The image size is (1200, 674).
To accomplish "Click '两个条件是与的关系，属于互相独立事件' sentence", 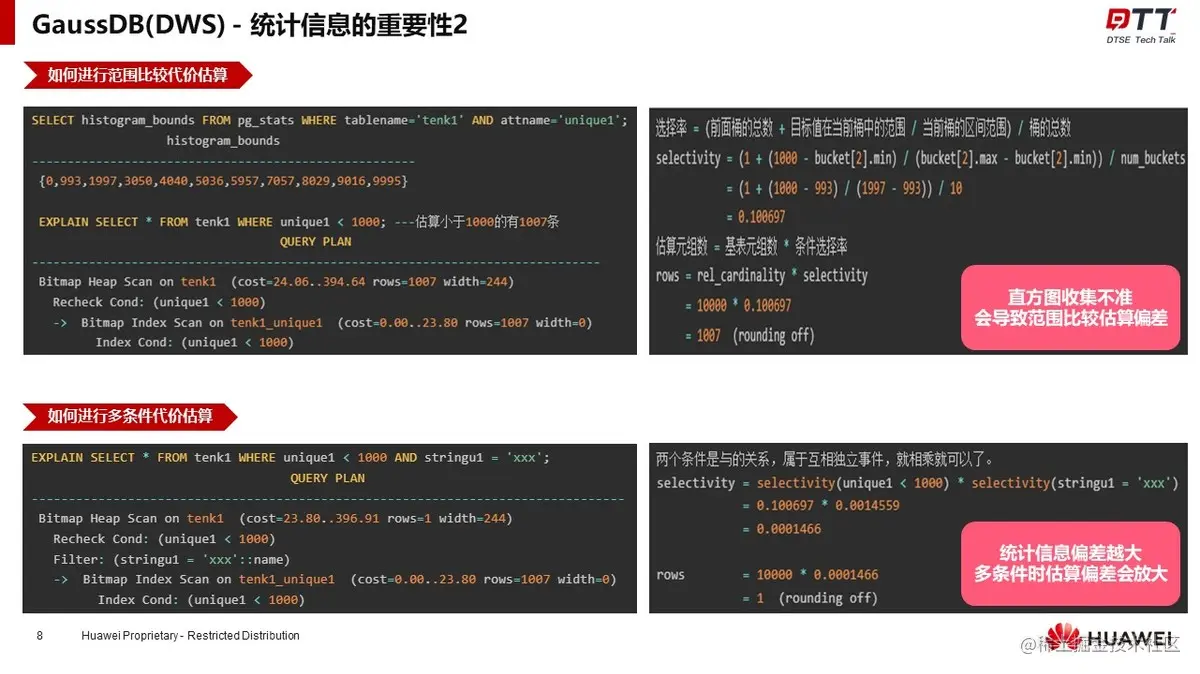I will (x=826, y=460).
